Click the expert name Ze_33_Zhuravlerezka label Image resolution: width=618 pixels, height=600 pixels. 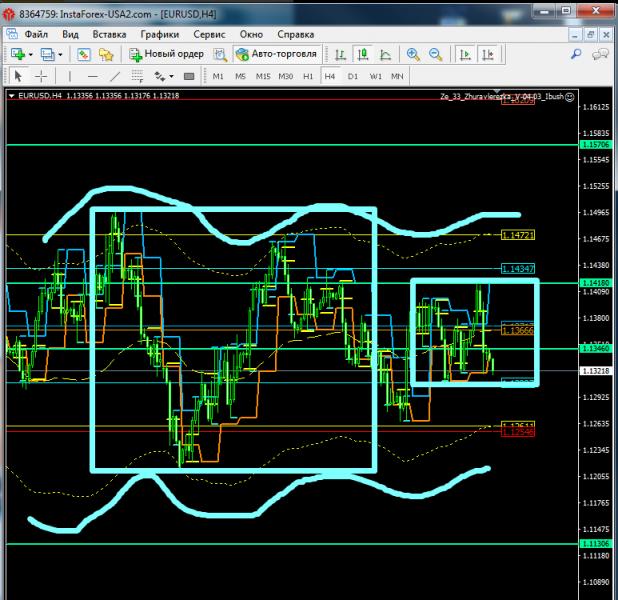[502, 96]
